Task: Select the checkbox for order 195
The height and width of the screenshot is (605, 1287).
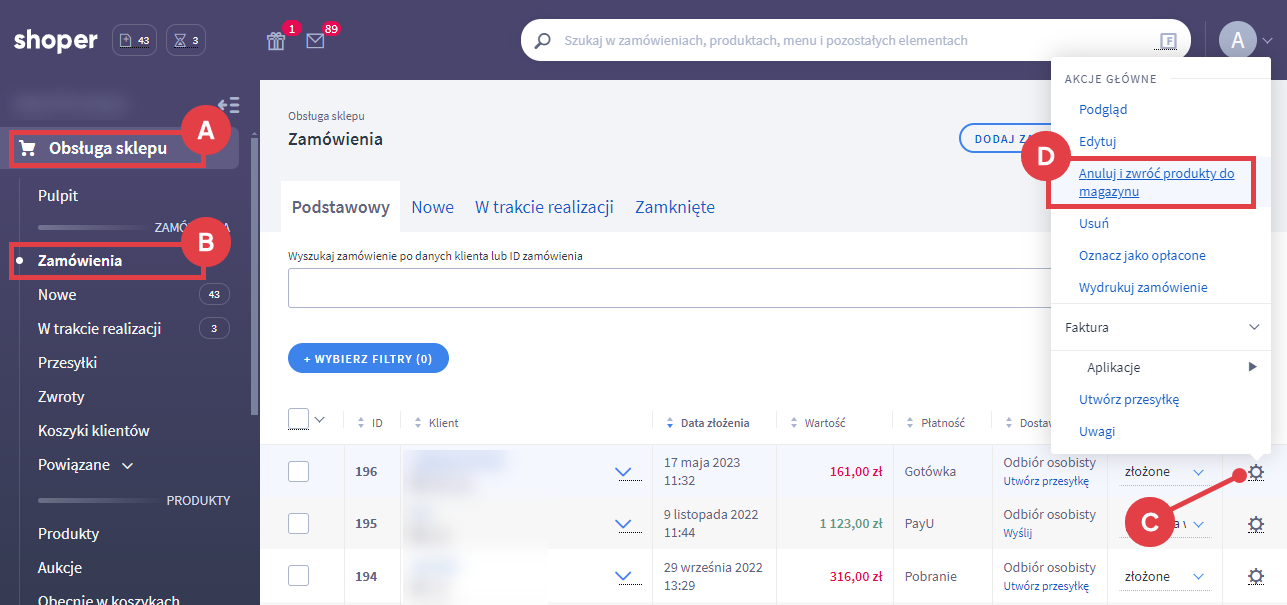Action: 298,523
